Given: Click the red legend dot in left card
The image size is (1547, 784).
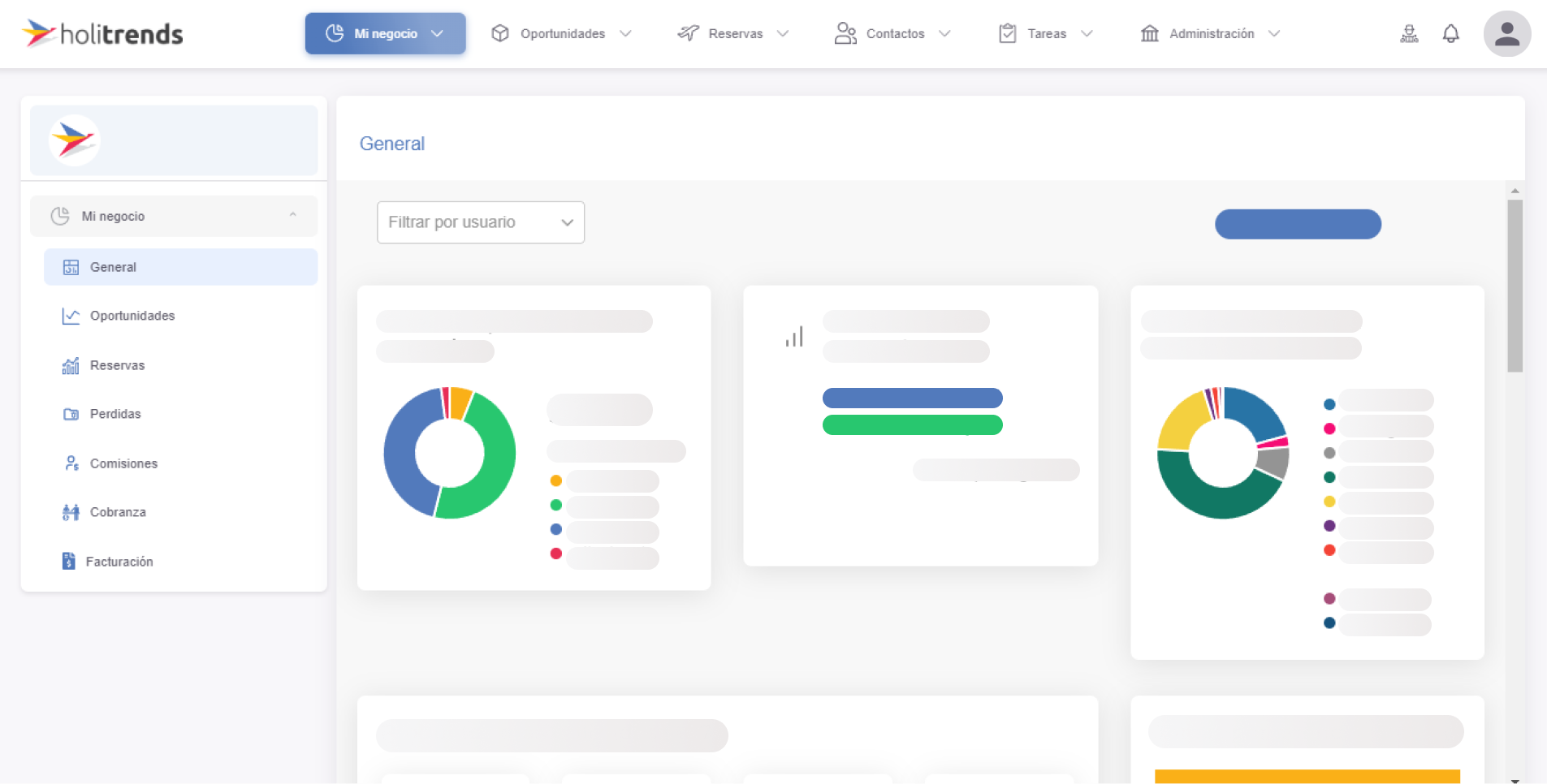Looking at the screenshot, I should point(555,554).
